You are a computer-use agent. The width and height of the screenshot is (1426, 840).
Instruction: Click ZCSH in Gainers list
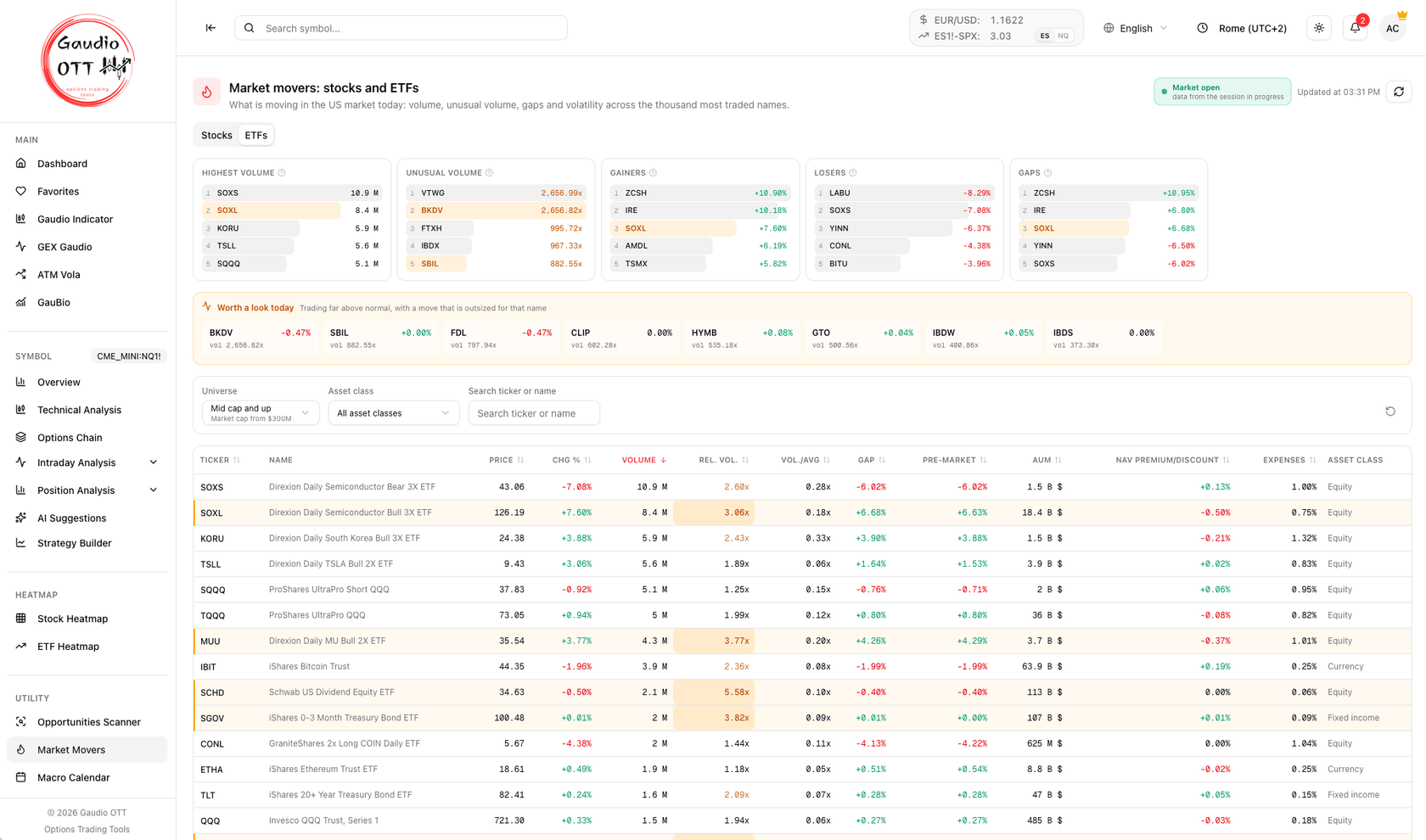click(x=699, y=193)
